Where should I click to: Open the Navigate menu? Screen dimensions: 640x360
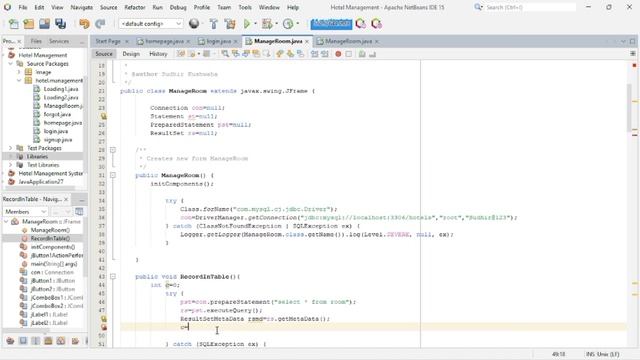coord(82,7)
